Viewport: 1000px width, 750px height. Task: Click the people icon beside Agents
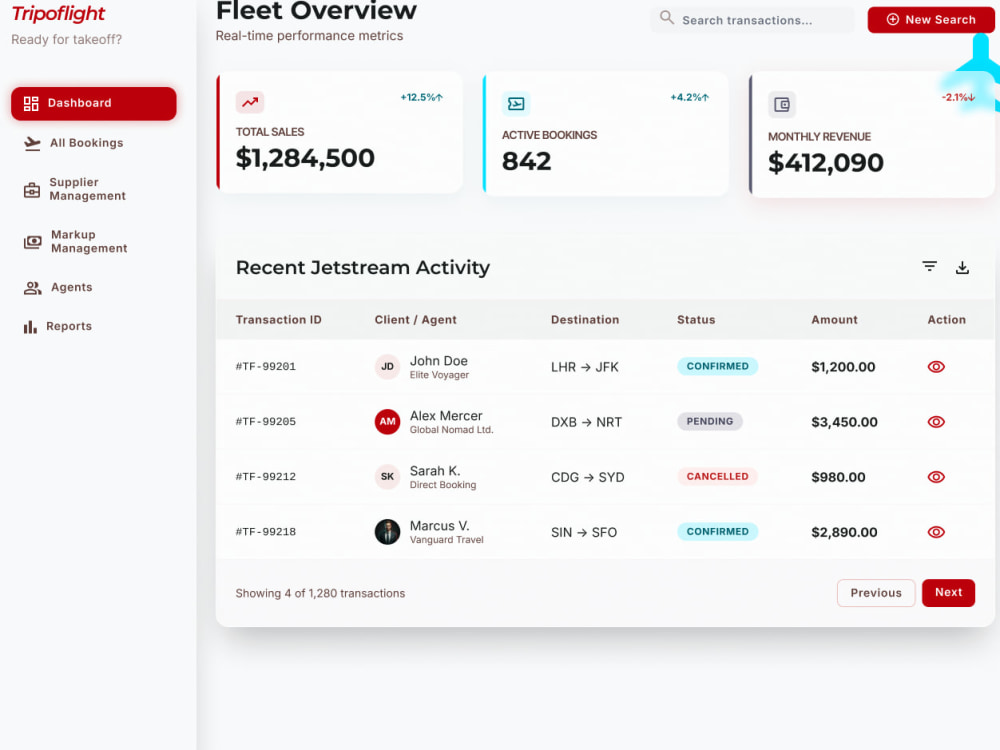pyautogui.click(x=33, y=288)
